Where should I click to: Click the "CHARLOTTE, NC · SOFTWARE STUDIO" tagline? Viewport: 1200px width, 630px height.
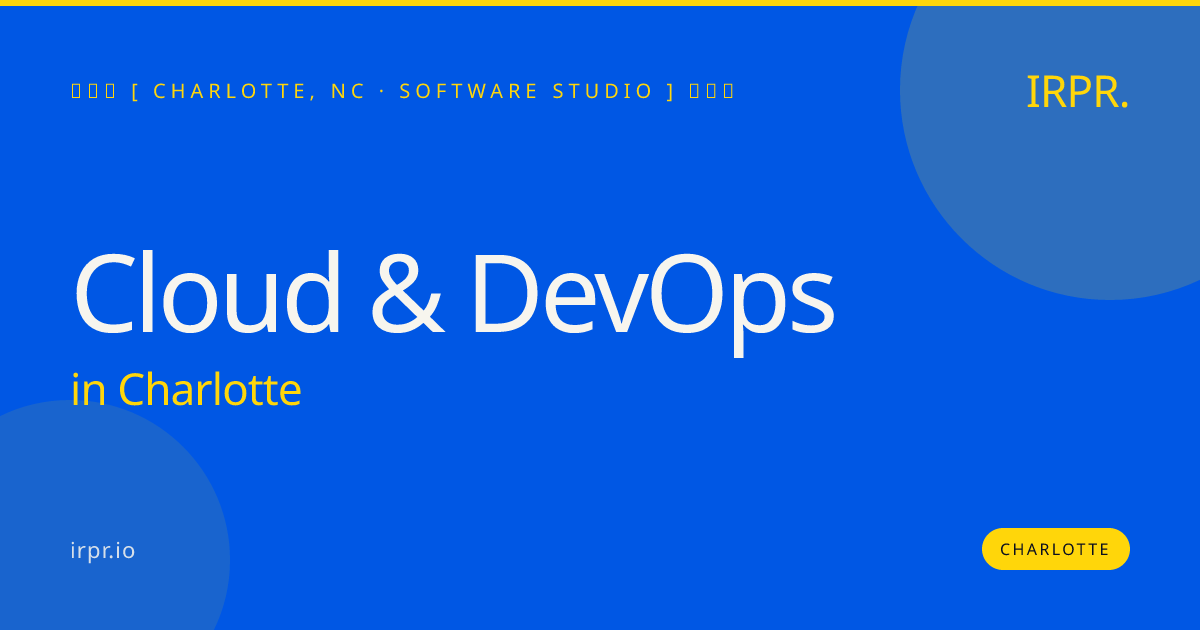403,91
